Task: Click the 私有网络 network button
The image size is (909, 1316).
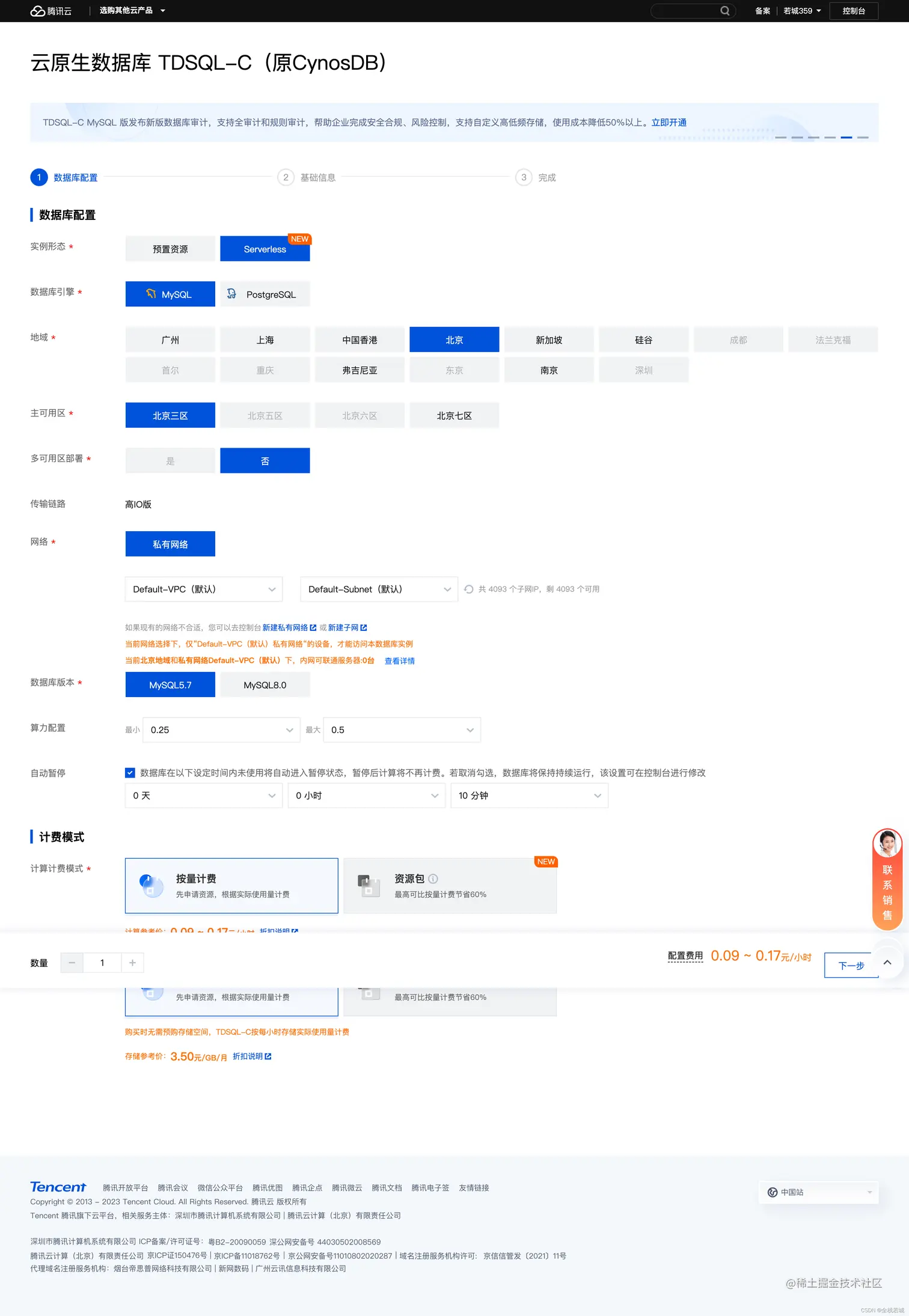Action: point(170,544)
